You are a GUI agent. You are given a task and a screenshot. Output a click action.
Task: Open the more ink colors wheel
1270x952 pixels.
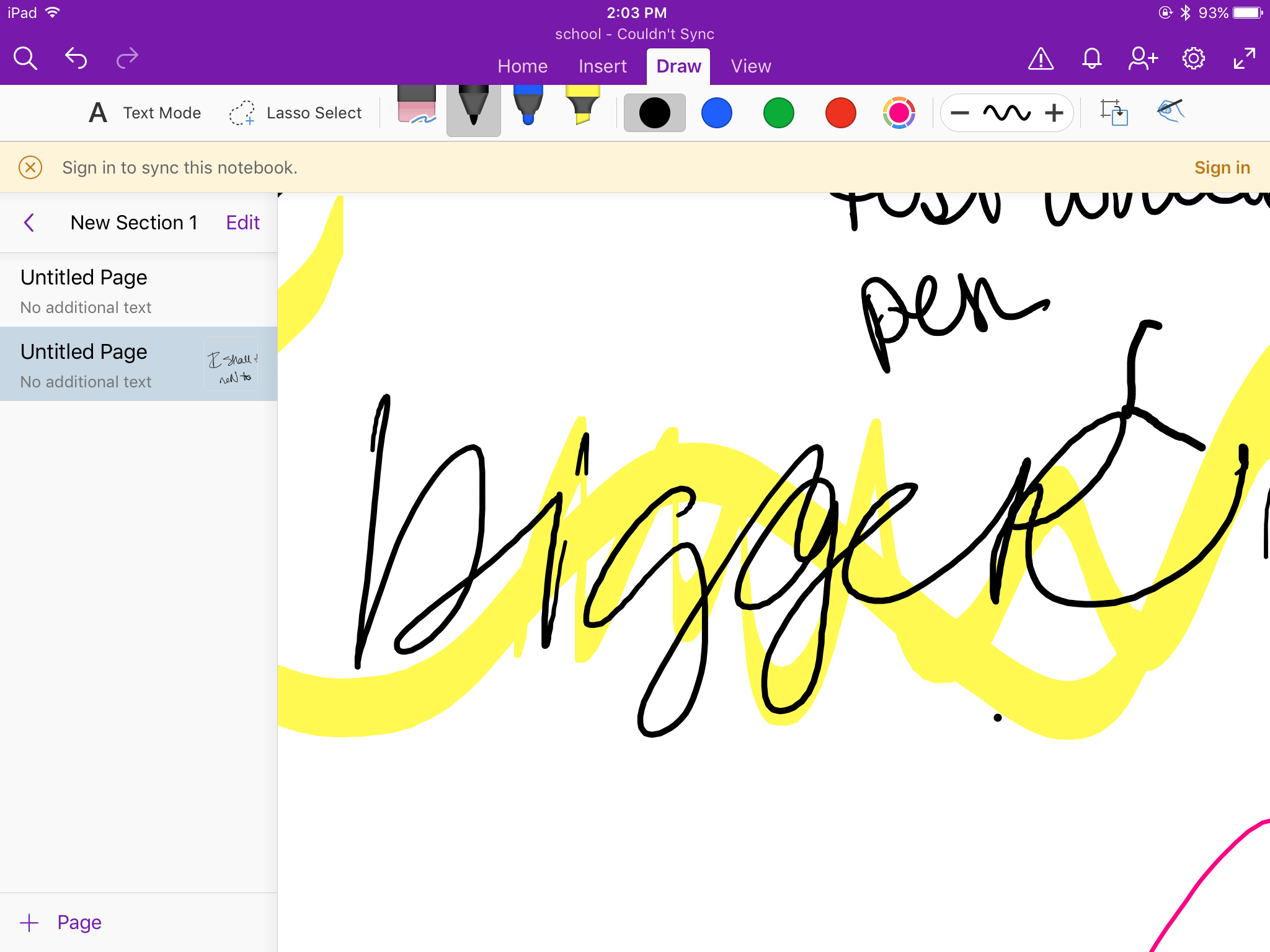pos(899,113)
